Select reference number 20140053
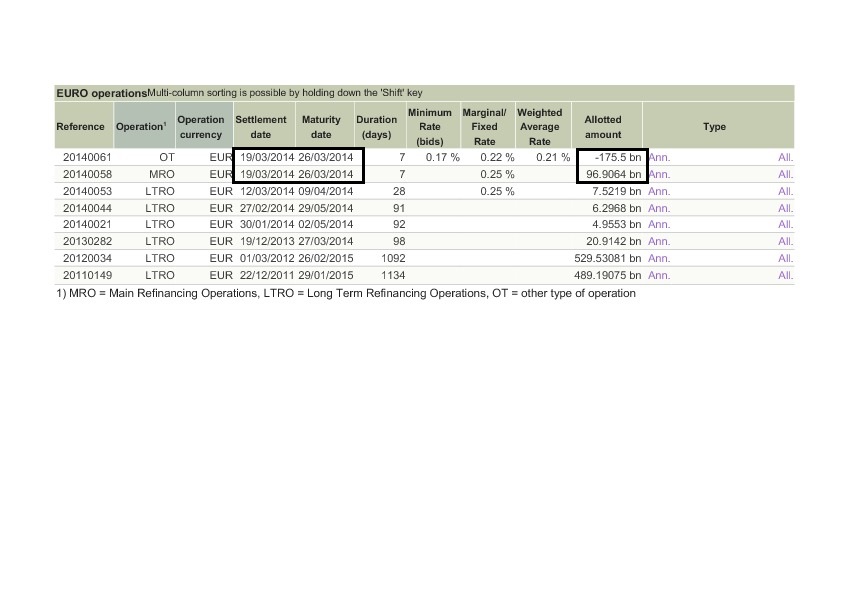842x595 pixels. pos(88,191)
